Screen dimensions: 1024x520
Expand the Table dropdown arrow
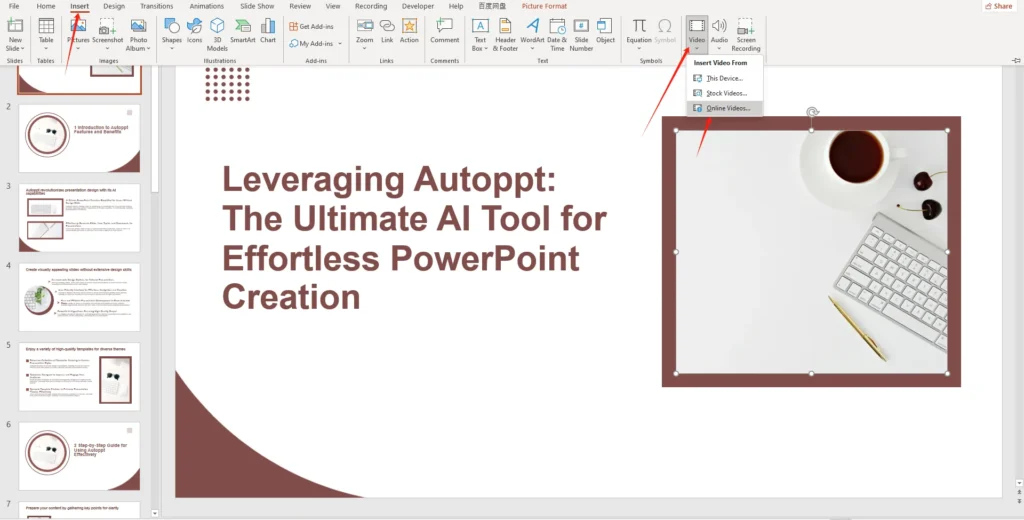pos(46,48)
